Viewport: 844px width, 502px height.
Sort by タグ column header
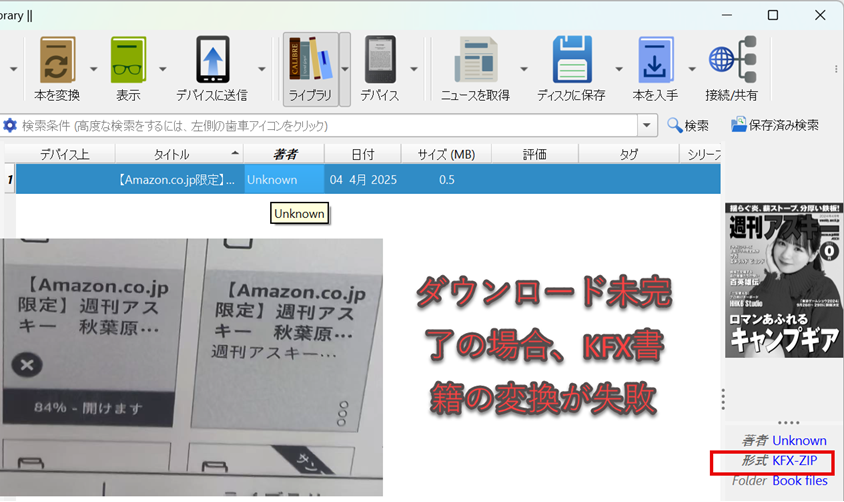(x=629, y=154)
